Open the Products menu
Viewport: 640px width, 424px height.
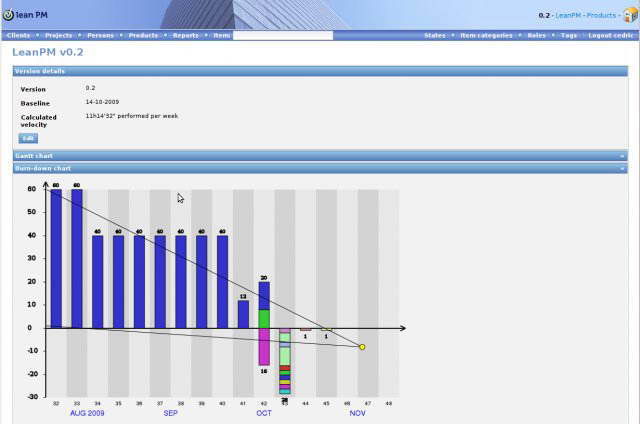click(x=143, y=36)
